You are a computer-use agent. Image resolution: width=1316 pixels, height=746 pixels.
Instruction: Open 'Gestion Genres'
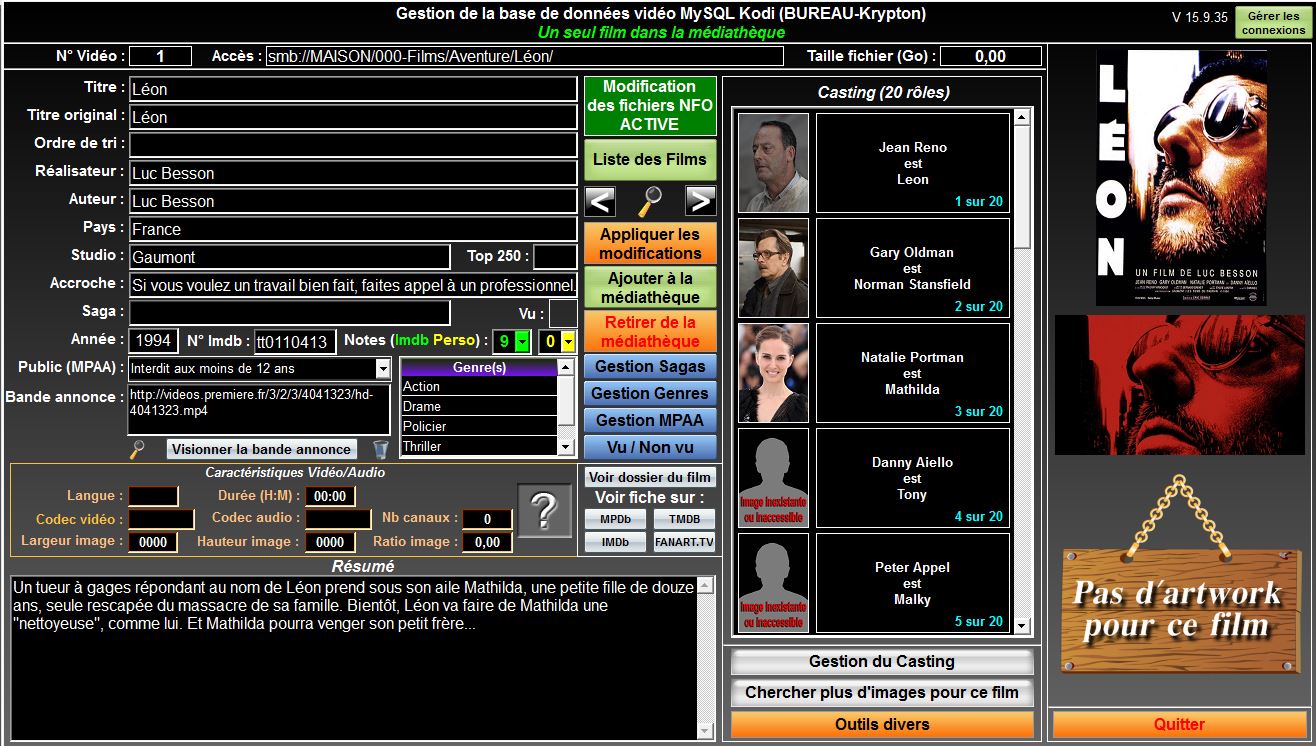650,393
